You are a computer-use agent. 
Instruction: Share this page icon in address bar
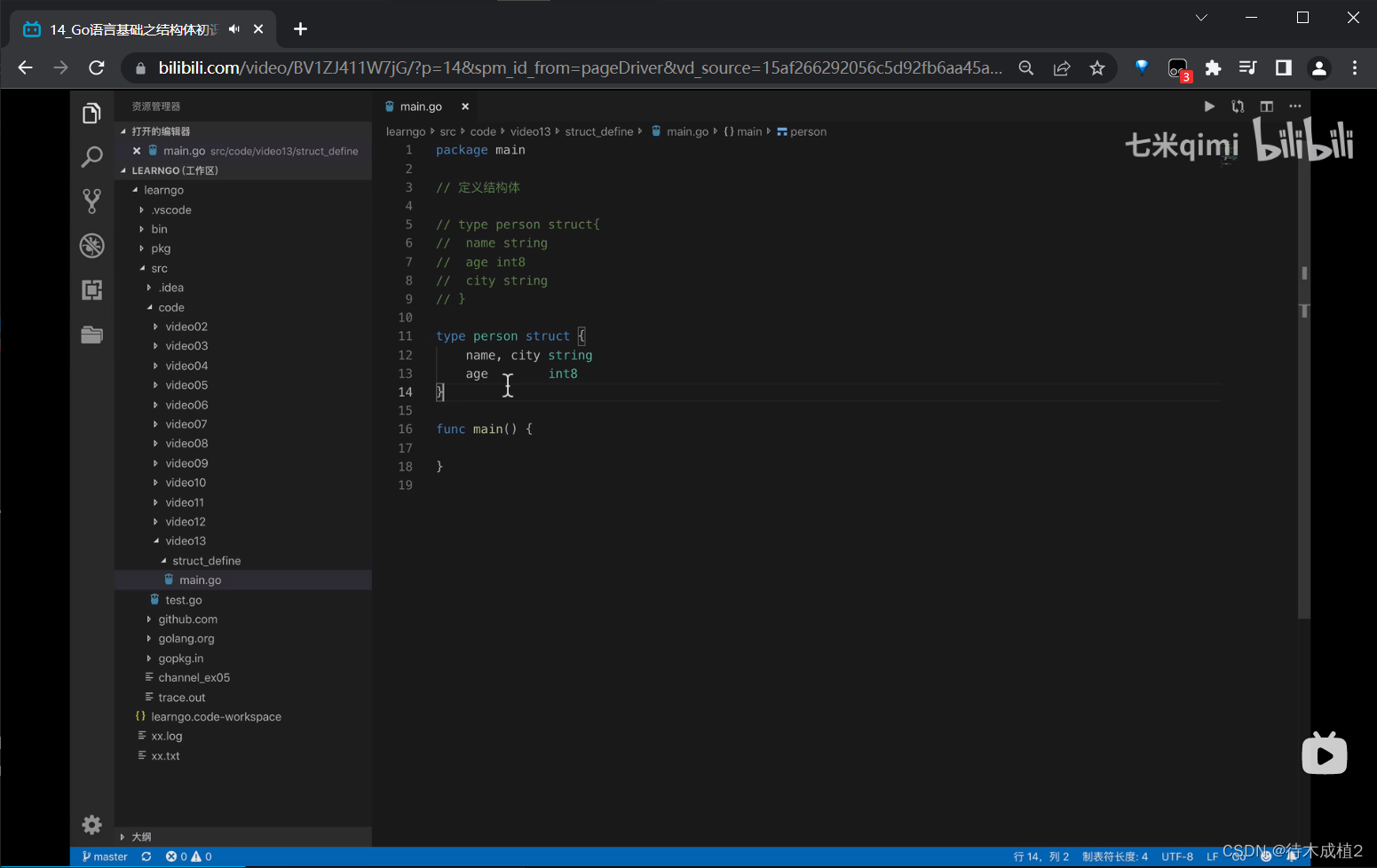click(x=1062, y=68)
